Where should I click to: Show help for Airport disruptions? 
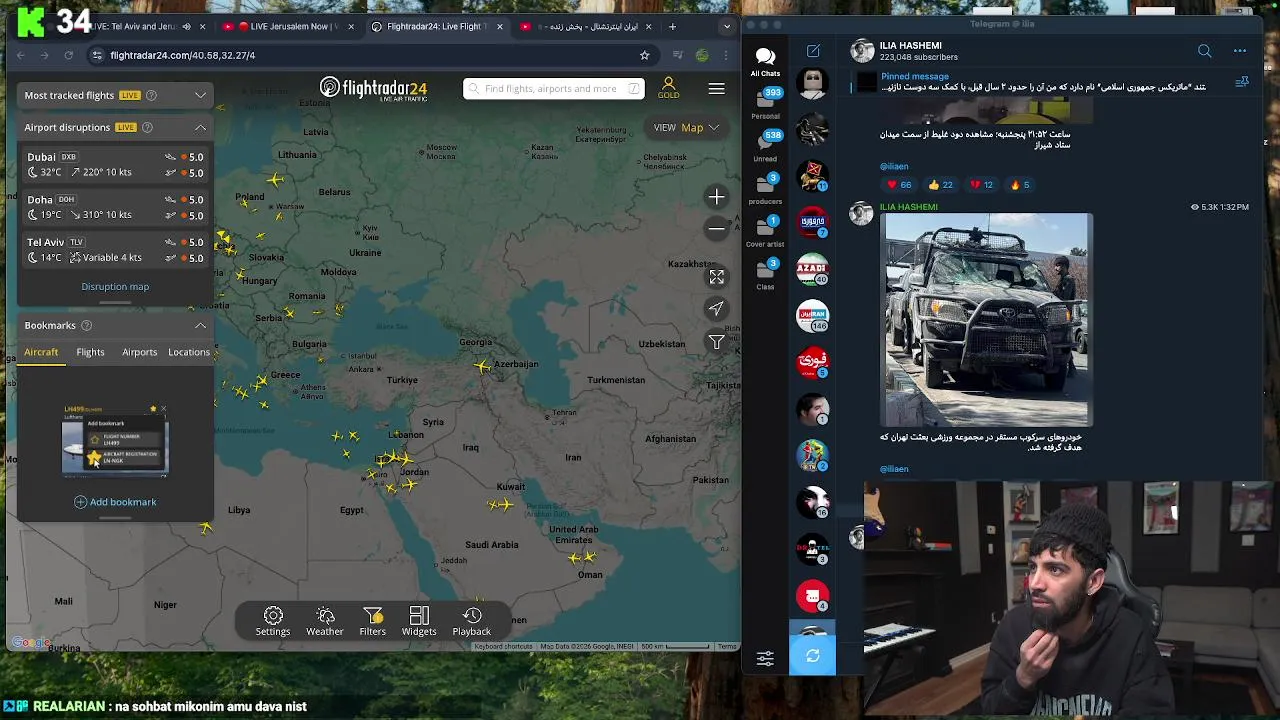click(147, 127)
